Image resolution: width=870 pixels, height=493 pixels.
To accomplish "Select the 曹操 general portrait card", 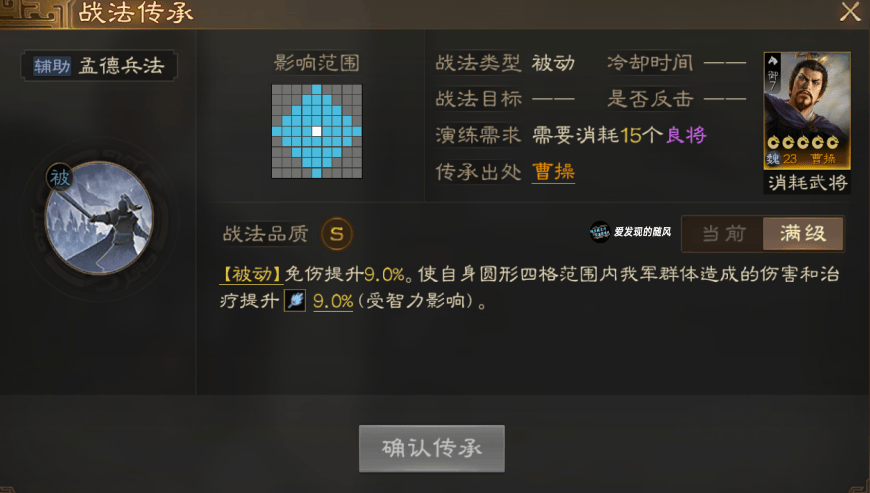I will [807, 110].
